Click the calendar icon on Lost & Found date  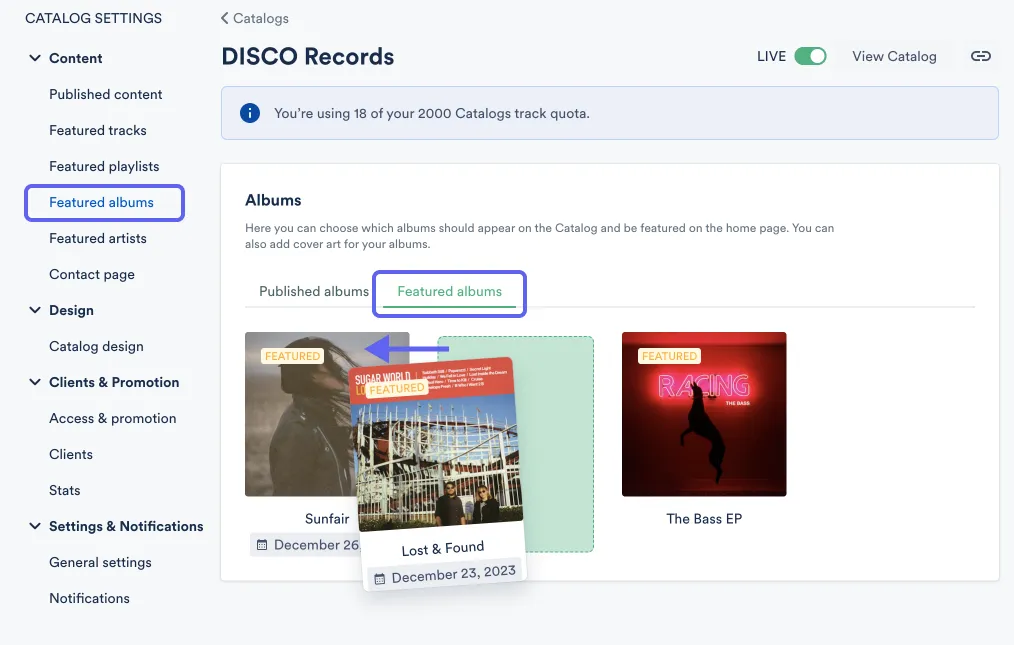tap(380, 576)
